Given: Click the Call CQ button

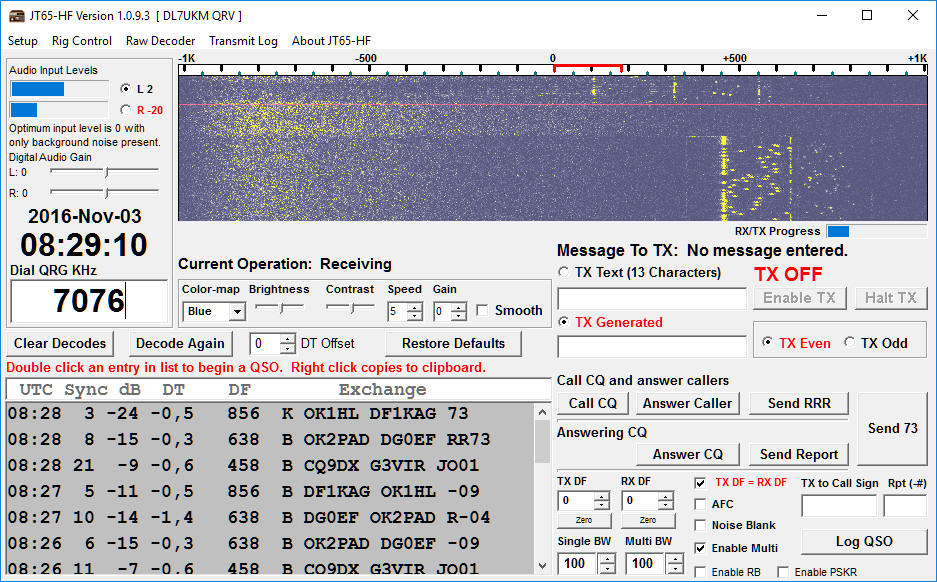Looking at the screenshot, I should click(593, 403).
